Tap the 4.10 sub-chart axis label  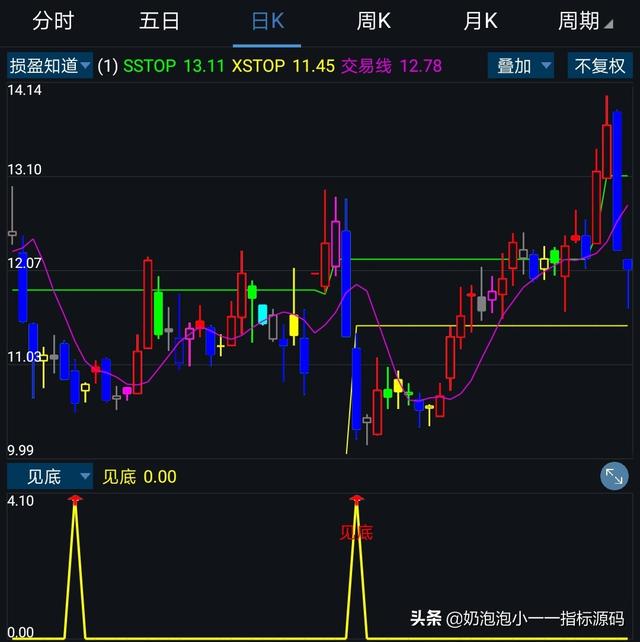coord(20,501)
